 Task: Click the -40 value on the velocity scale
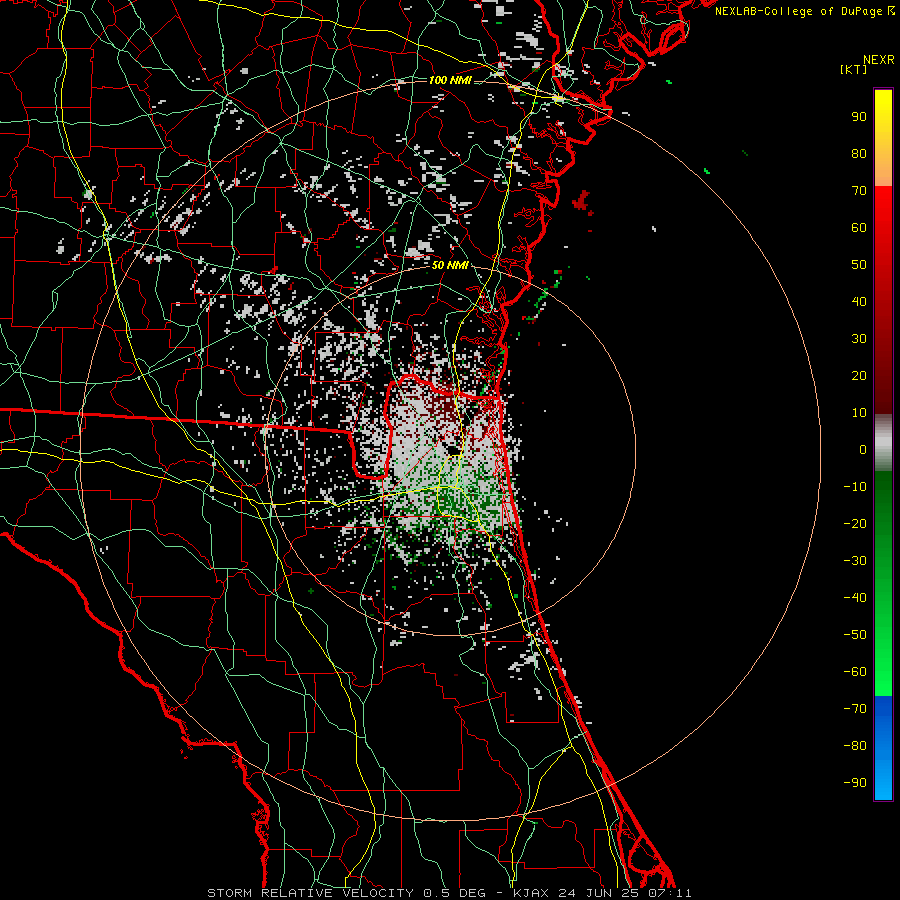[855, 598]
